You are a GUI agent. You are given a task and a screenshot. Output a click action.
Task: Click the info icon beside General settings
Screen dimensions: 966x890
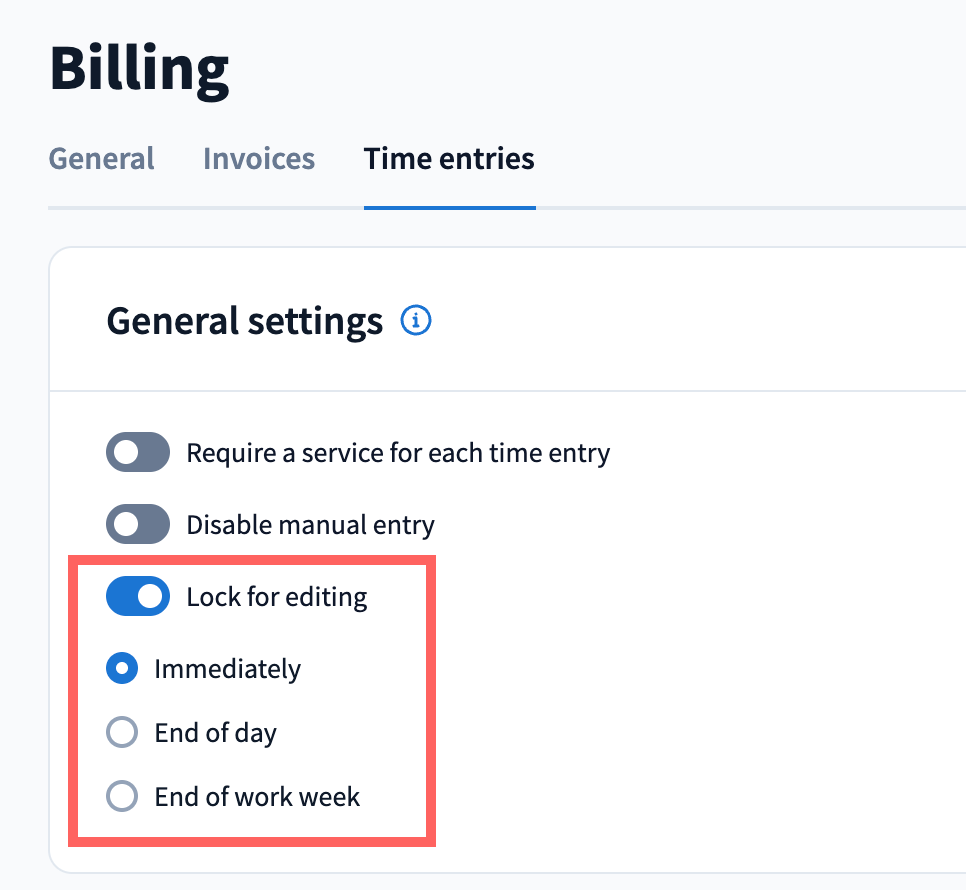pos(416,321)
